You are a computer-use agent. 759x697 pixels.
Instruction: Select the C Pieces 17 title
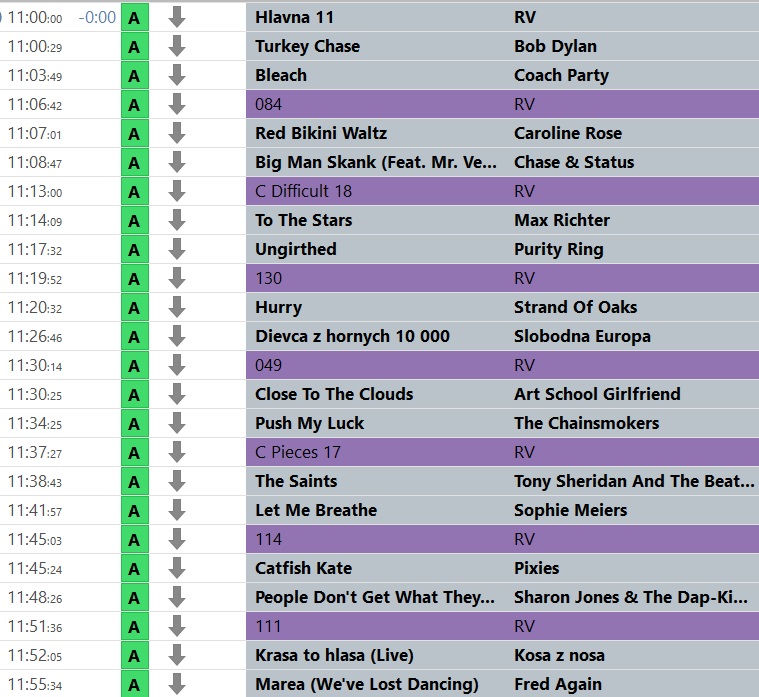click(x=298, y=453)
